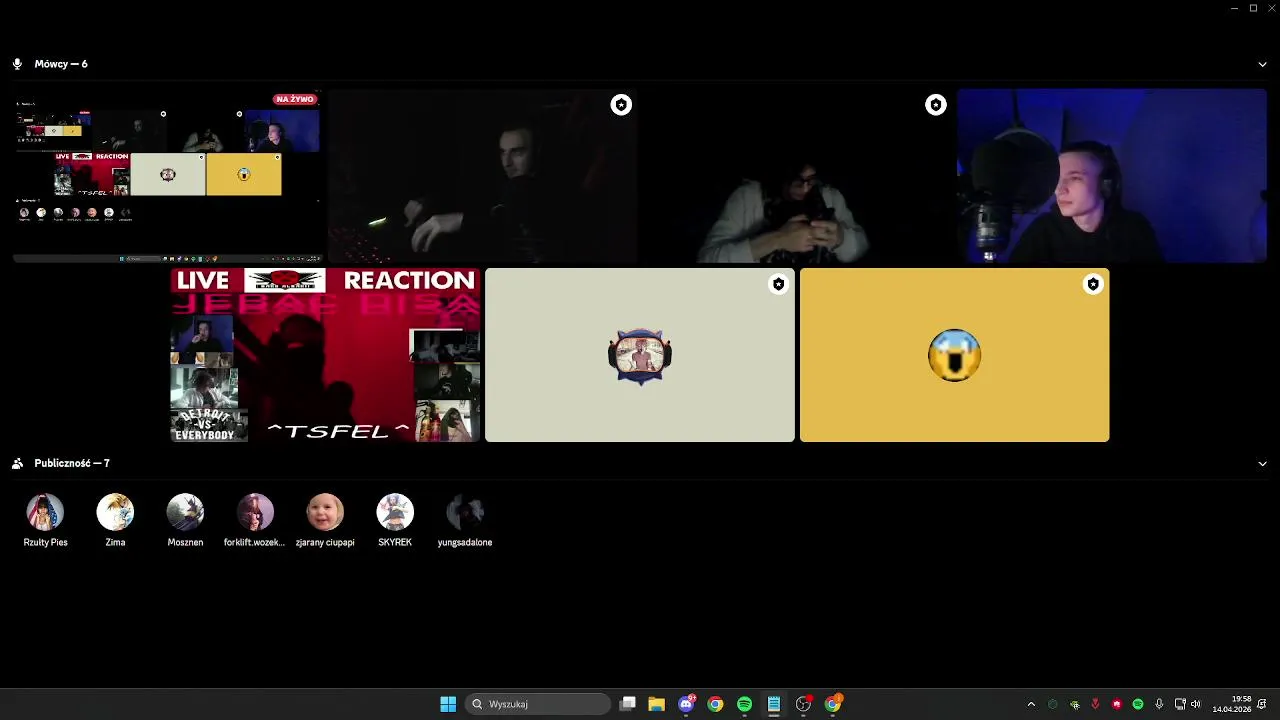The image size is (1280, 720).
Task: Open yungsadalone audience avatar
Action: (465, 512)
